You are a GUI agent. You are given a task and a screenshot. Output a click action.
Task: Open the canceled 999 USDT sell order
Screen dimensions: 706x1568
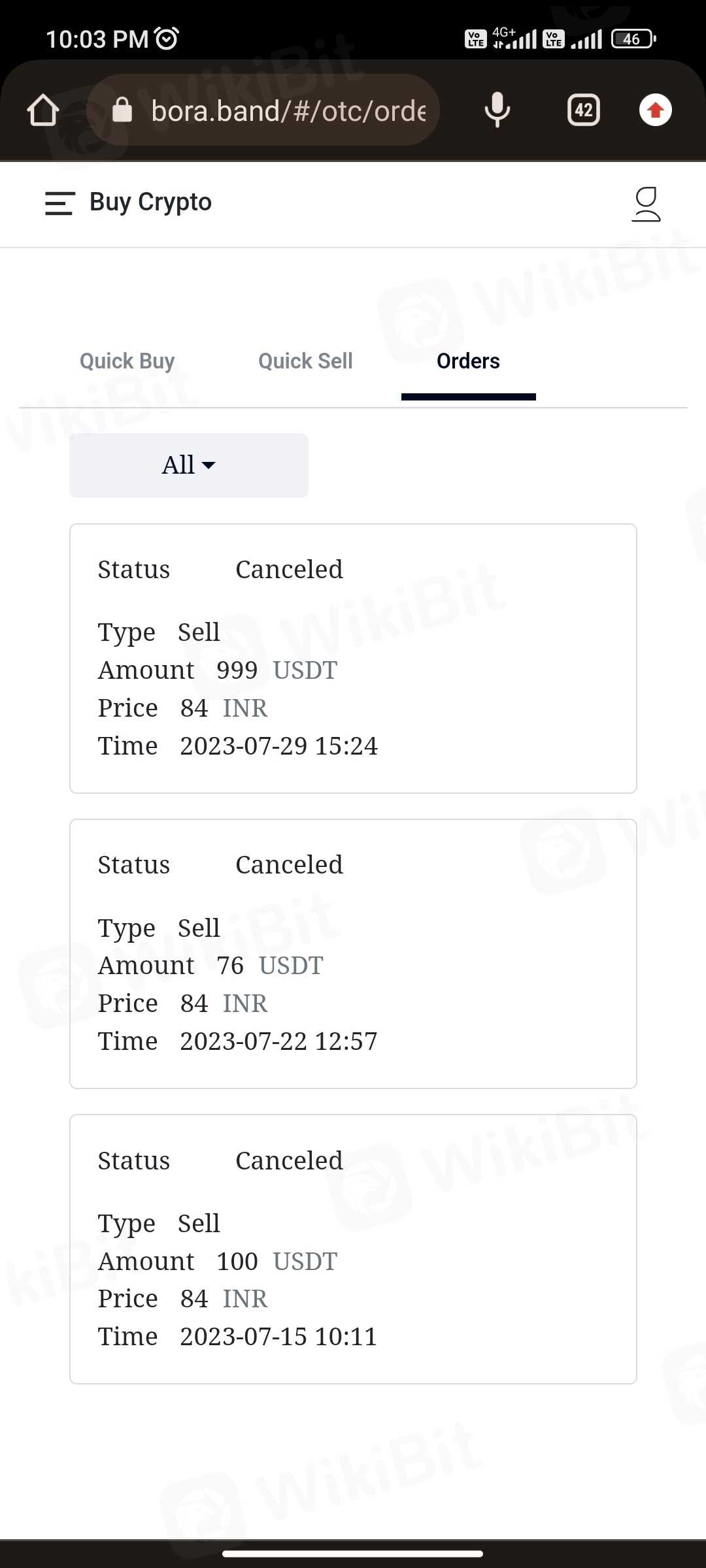(x=353, y=659)
